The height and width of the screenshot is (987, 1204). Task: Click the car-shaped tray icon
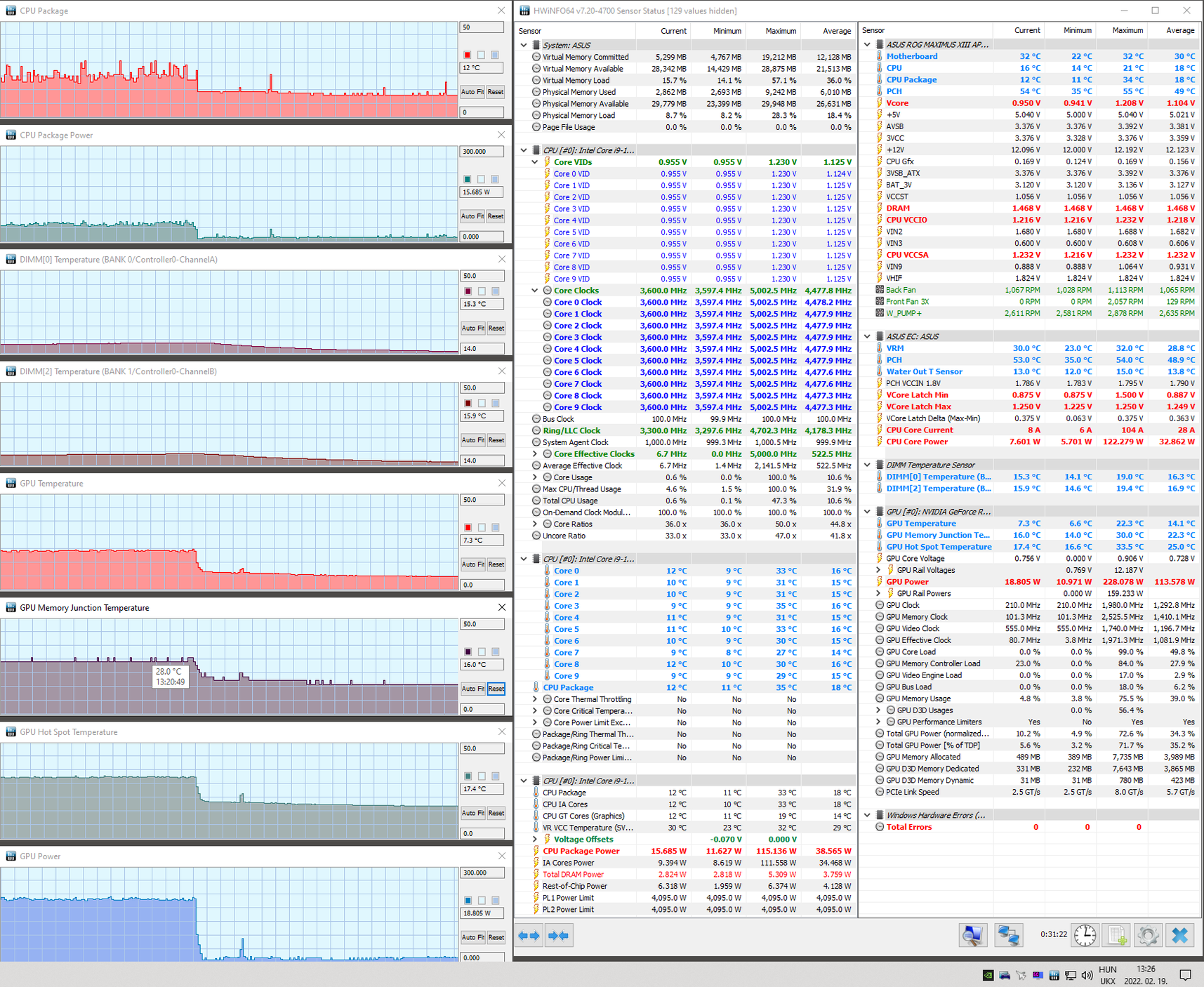pyautogui.click(x=1005, y=975)
